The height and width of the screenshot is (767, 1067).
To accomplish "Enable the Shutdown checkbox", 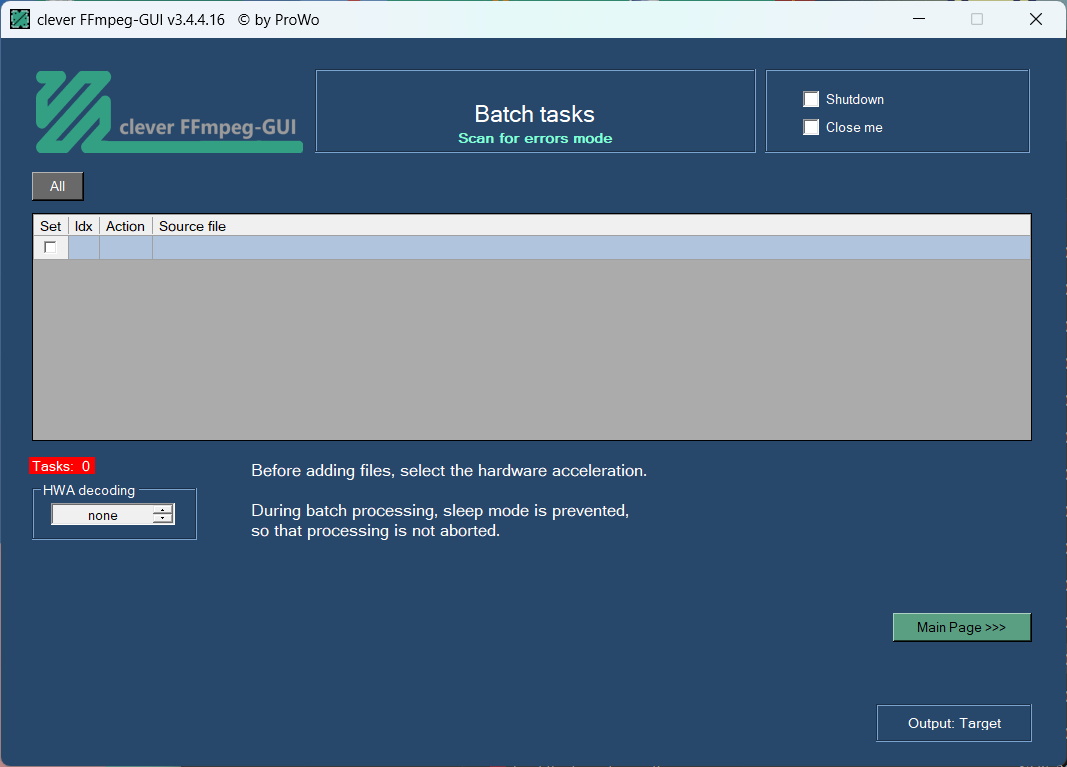I will pos(811,99).
